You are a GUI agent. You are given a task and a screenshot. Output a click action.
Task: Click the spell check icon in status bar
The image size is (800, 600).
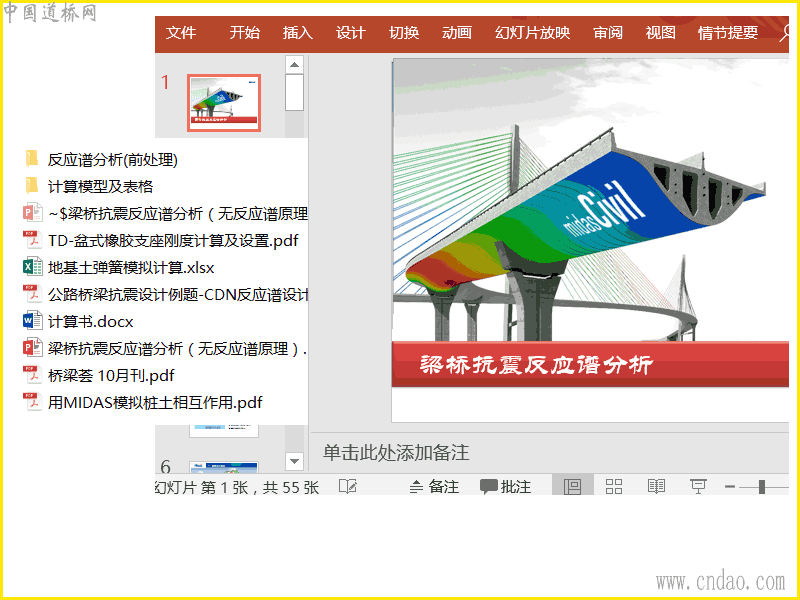point(348,487)
